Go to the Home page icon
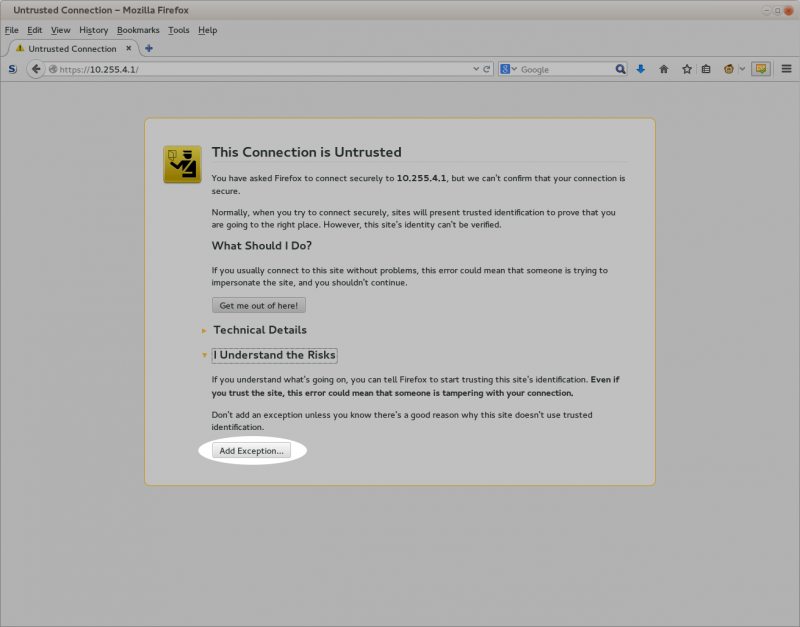 coord(663,69)
